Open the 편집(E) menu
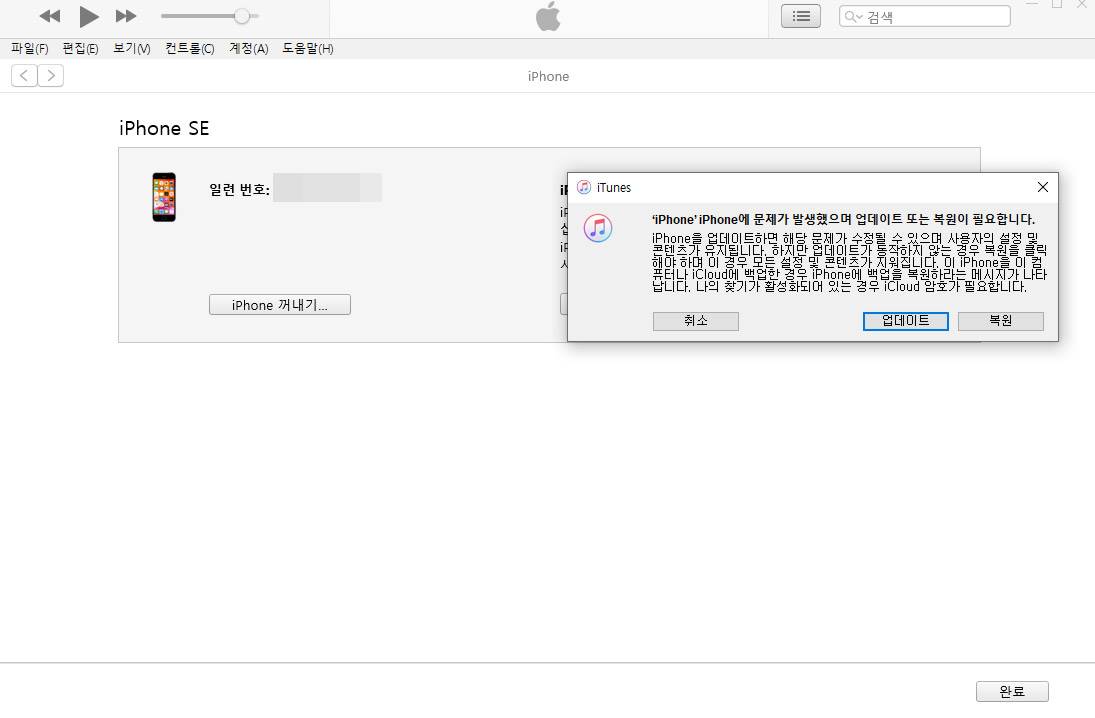 click(x=80, y=48)
